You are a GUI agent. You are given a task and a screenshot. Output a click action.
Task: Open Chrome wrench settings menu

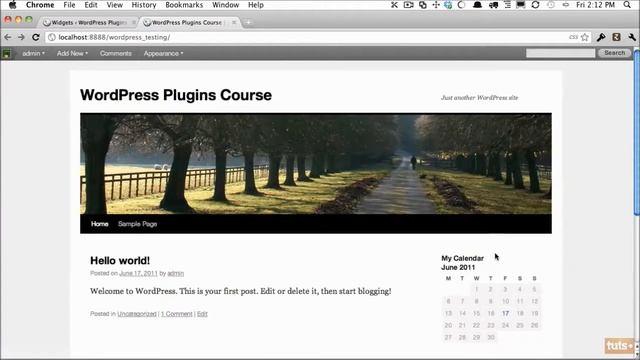coord(632,37)
